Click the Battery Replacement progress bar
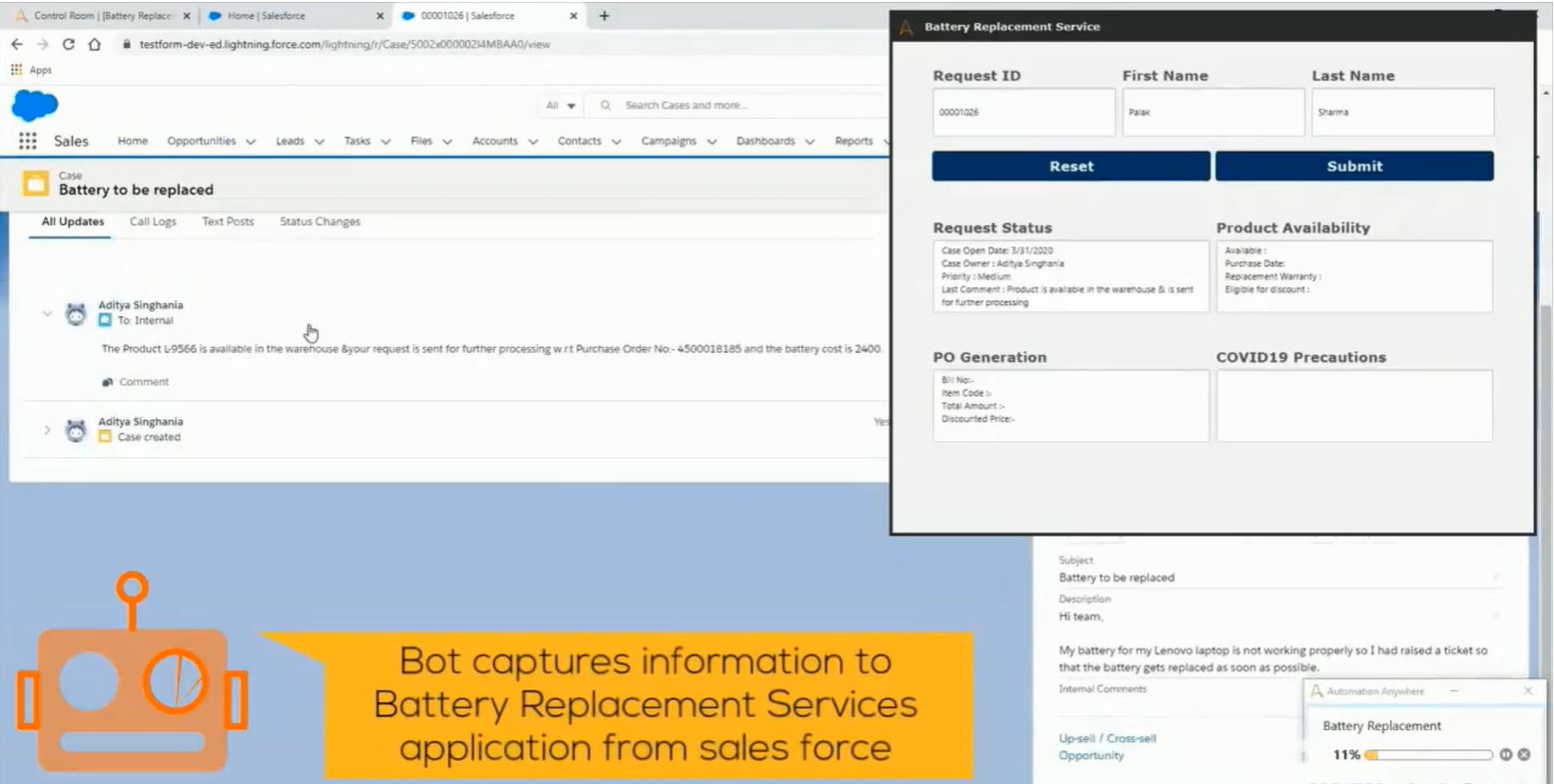This screenshot has width=1554, height=784. click(x=1429, y=755)
